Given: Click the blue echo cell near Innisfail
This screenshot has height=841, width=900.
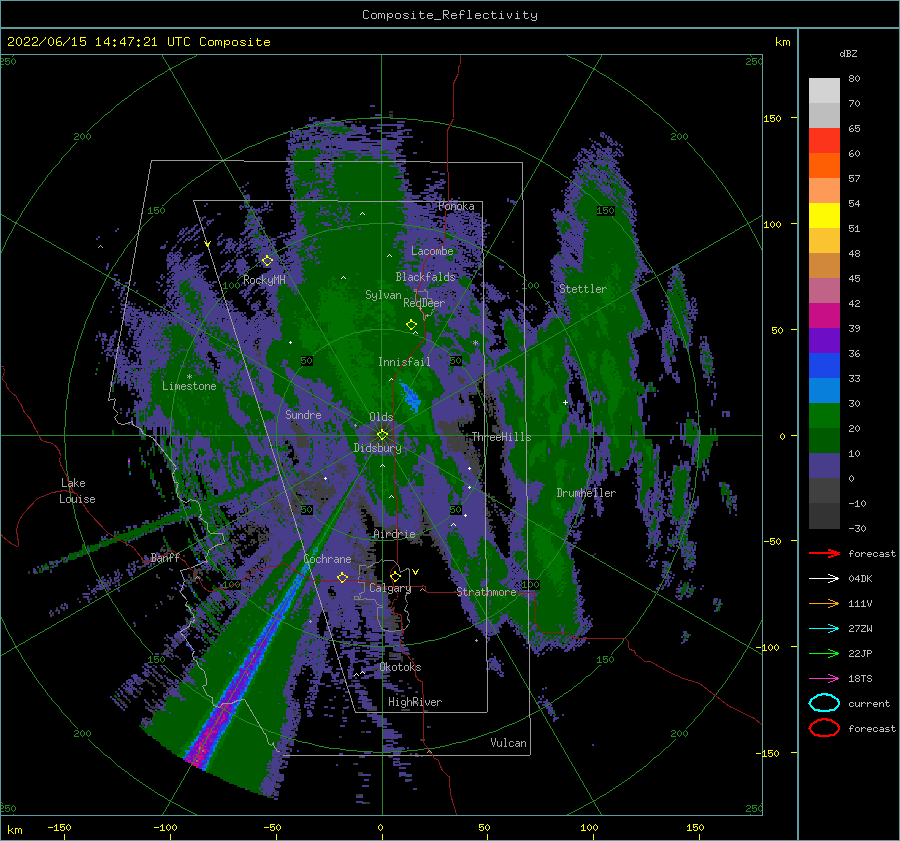Looking at the screenshot, I should coord(410,397).
